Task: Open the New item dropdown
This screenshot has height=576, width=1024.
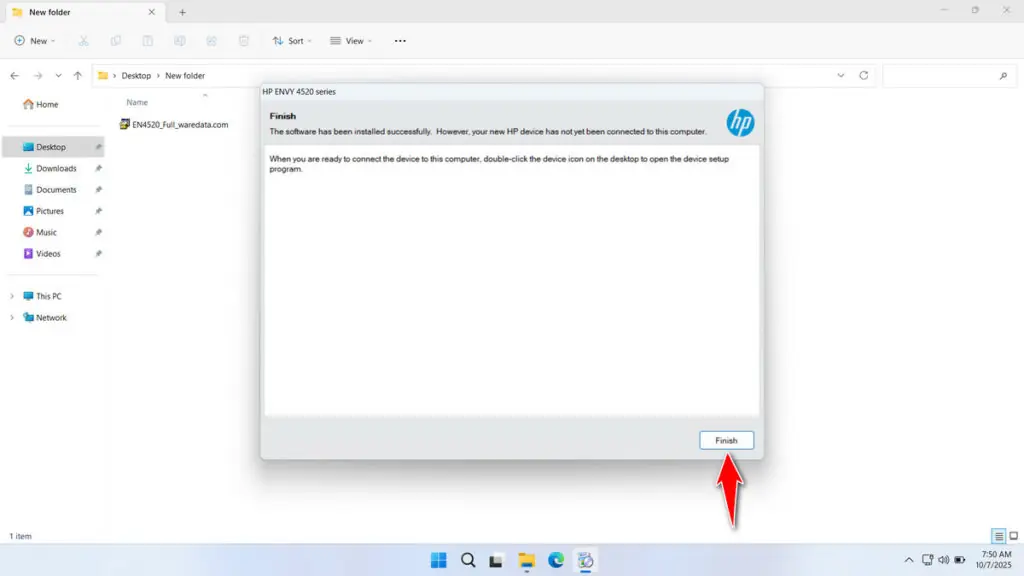Action: point(35,41)
